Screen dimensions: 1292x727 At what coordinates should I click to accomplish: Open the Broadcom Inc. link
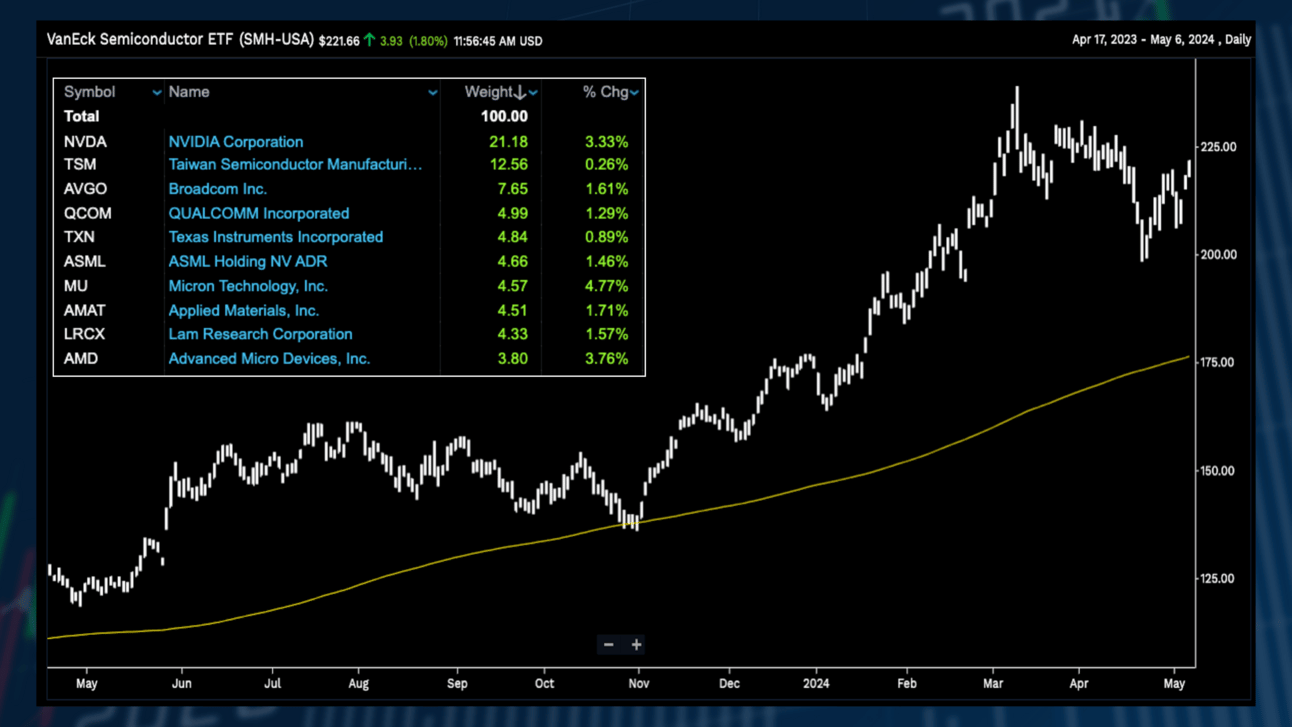click(x=218, y=189)
